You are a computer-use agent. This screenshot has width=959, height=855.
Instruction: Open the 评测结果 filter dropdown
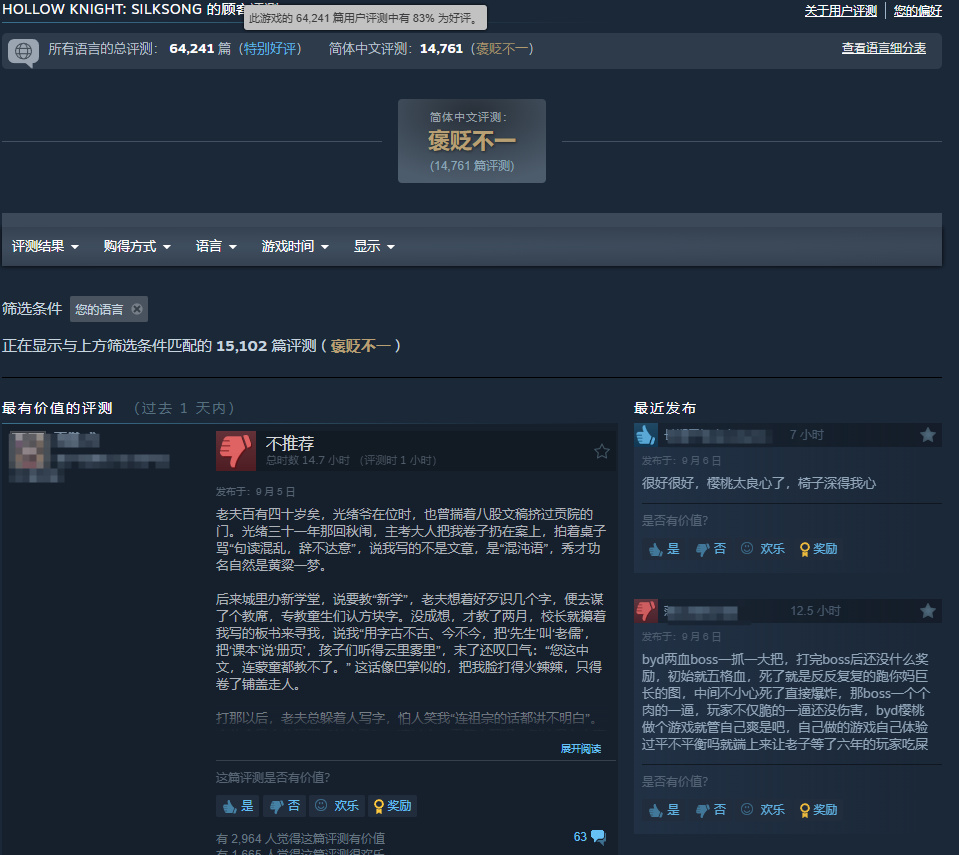pyautogui.click(x=45, y=246)
